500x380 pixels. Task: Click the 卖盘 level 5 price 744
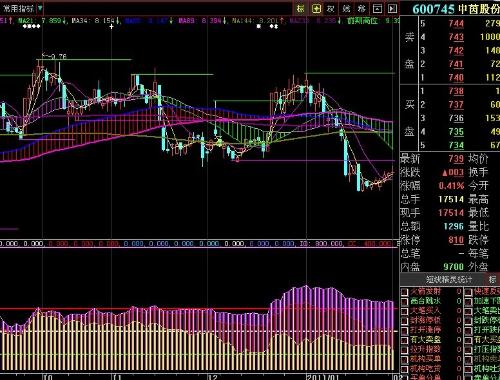(456, 24)
